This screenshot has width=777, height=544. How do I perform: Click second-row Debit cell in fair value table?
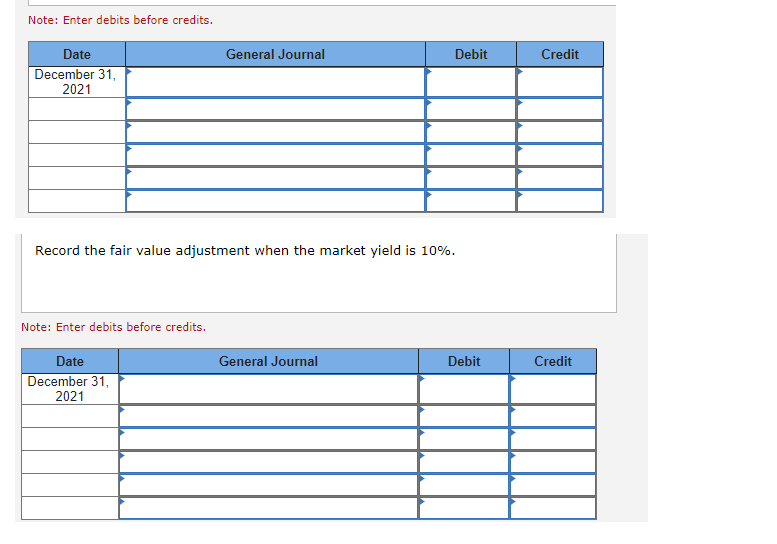(x=464, y=416)
